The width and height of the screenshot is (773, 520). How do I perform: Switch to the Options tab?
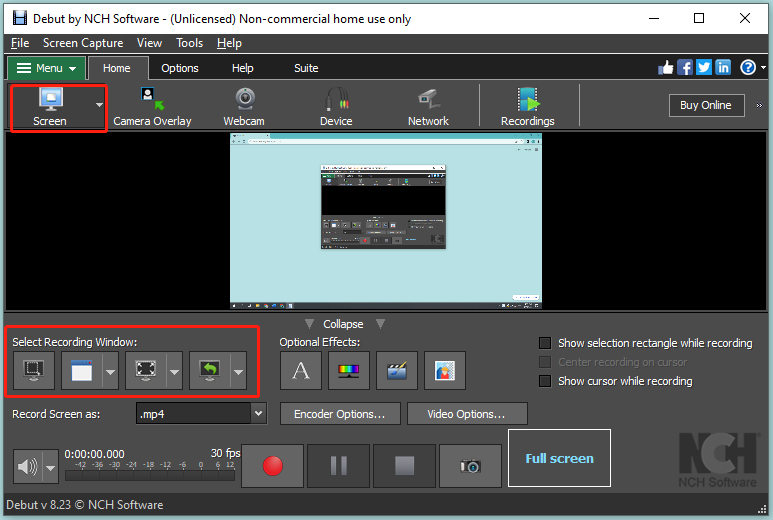(x=180, y=68)
